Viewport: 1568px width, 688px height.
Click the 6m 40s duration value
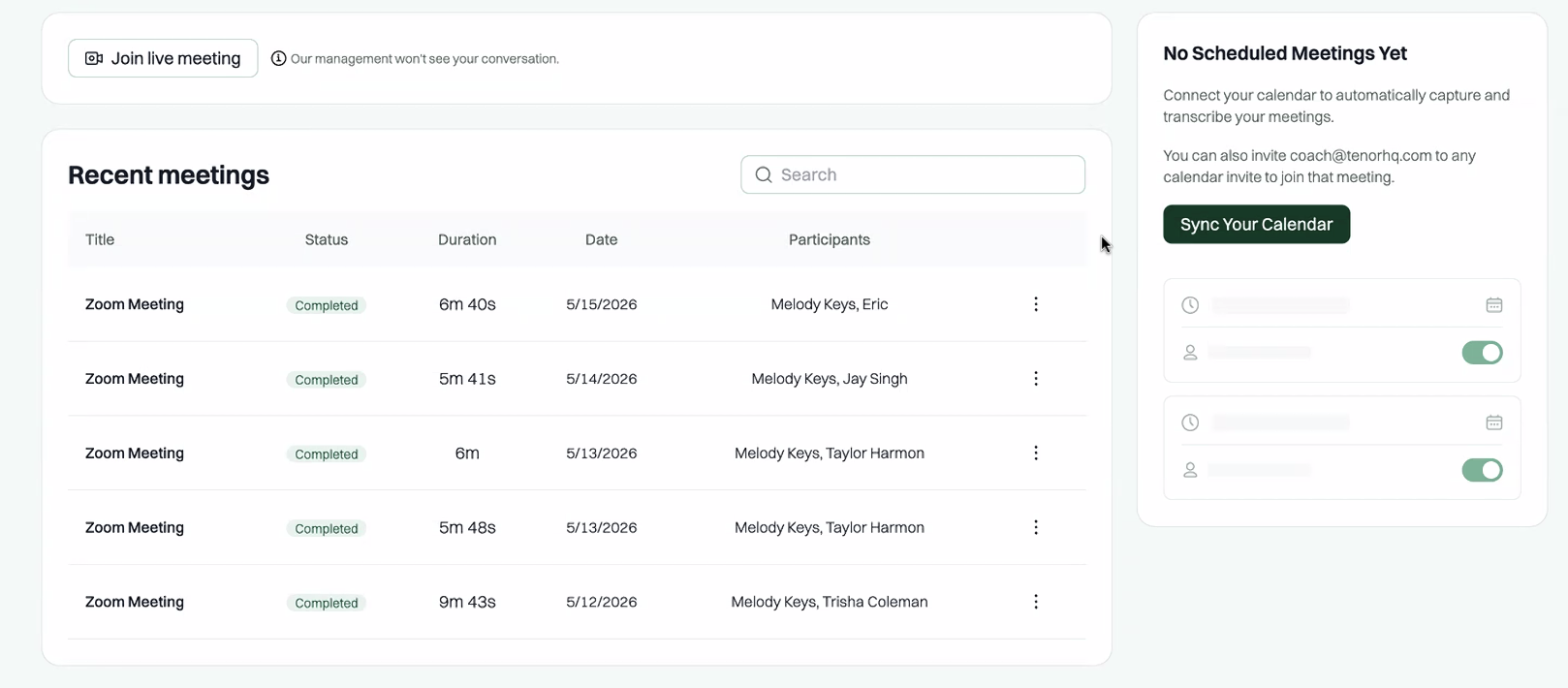pyautogui.click(x=467, y=304)
